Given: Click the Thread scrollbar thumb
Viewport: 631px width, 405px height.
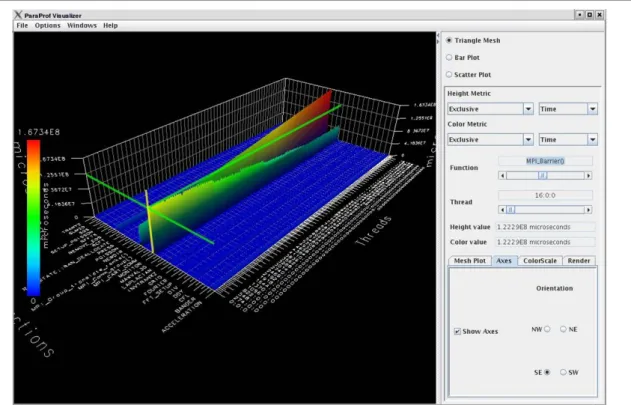Looking at the screenshot, I should 510,210.
